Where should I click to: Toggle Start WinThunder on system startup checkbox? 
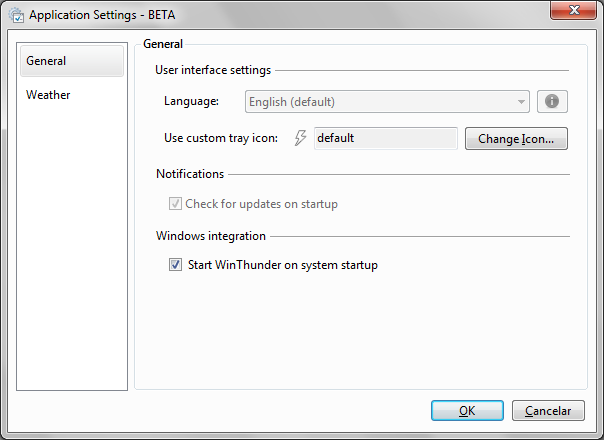click(175, 265)
